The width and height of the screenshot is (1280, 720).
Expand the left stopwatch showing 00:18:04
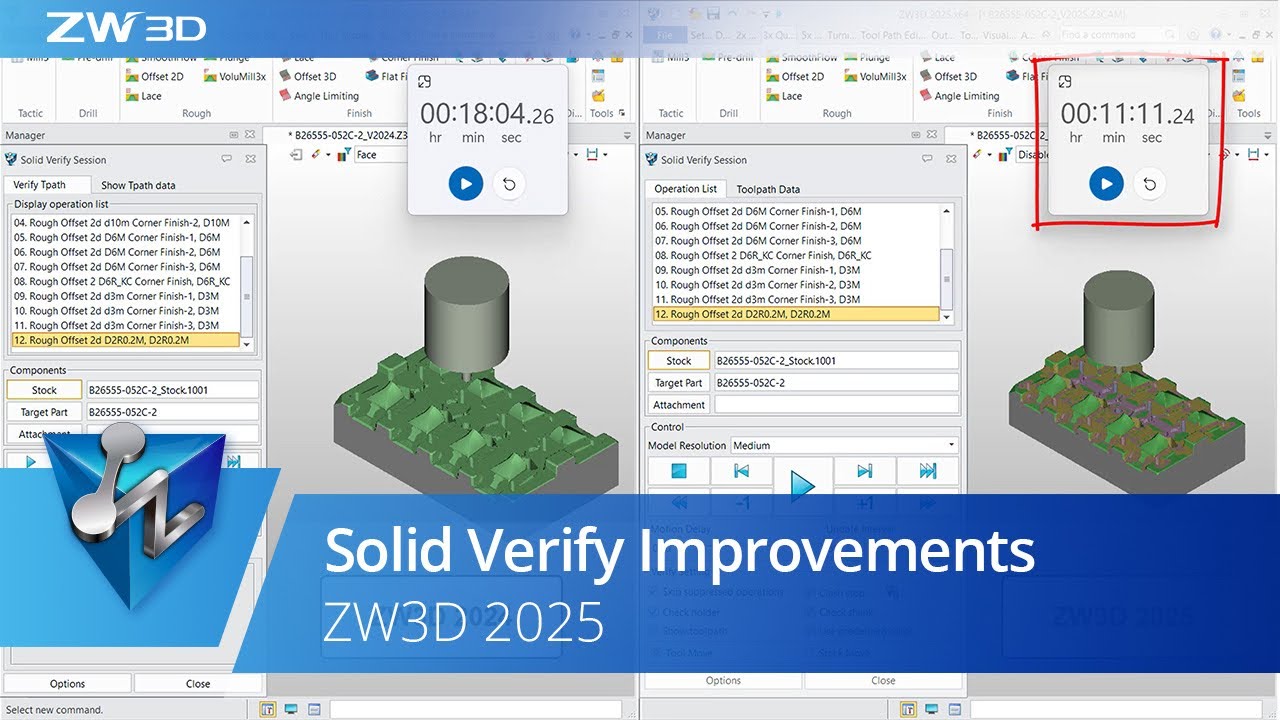click(424, 82)
